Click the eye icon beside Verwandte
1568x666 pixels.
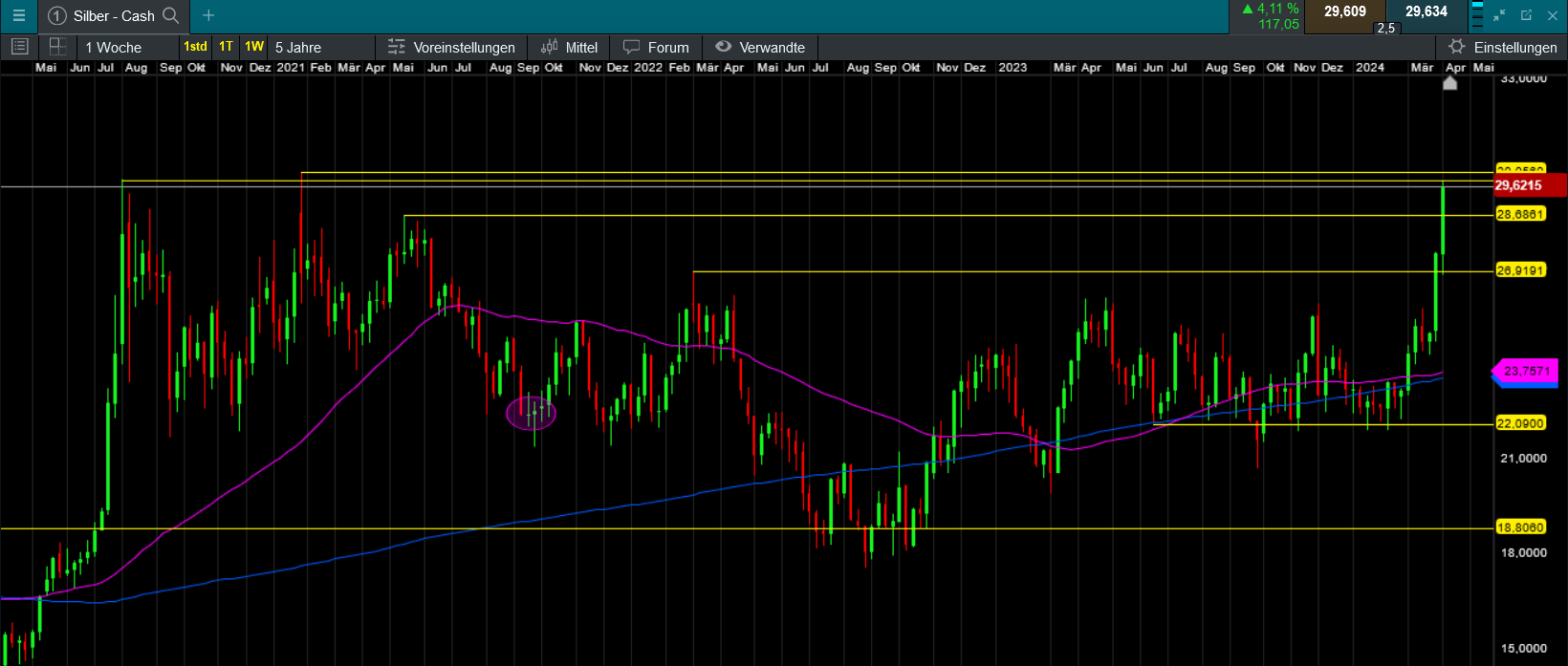click(724, 47)
